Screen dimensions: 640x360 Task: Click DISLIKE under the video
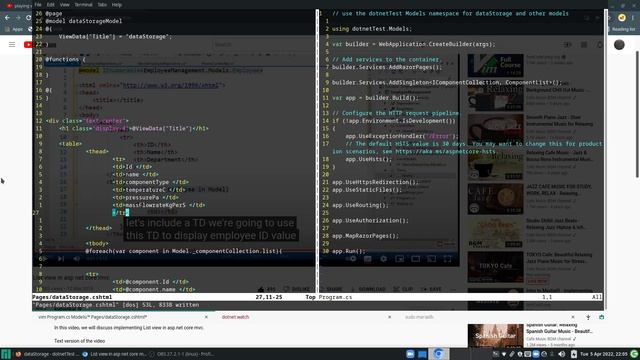[x=298, y=289]
